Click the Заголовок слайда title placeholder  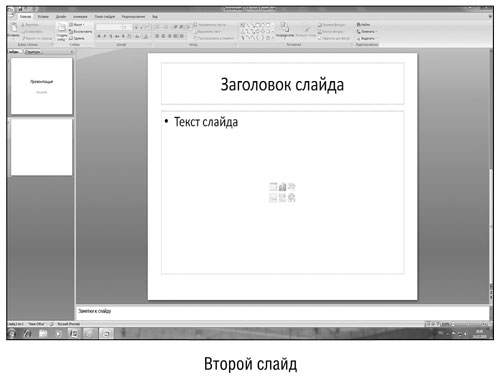(x=282, y=84)
